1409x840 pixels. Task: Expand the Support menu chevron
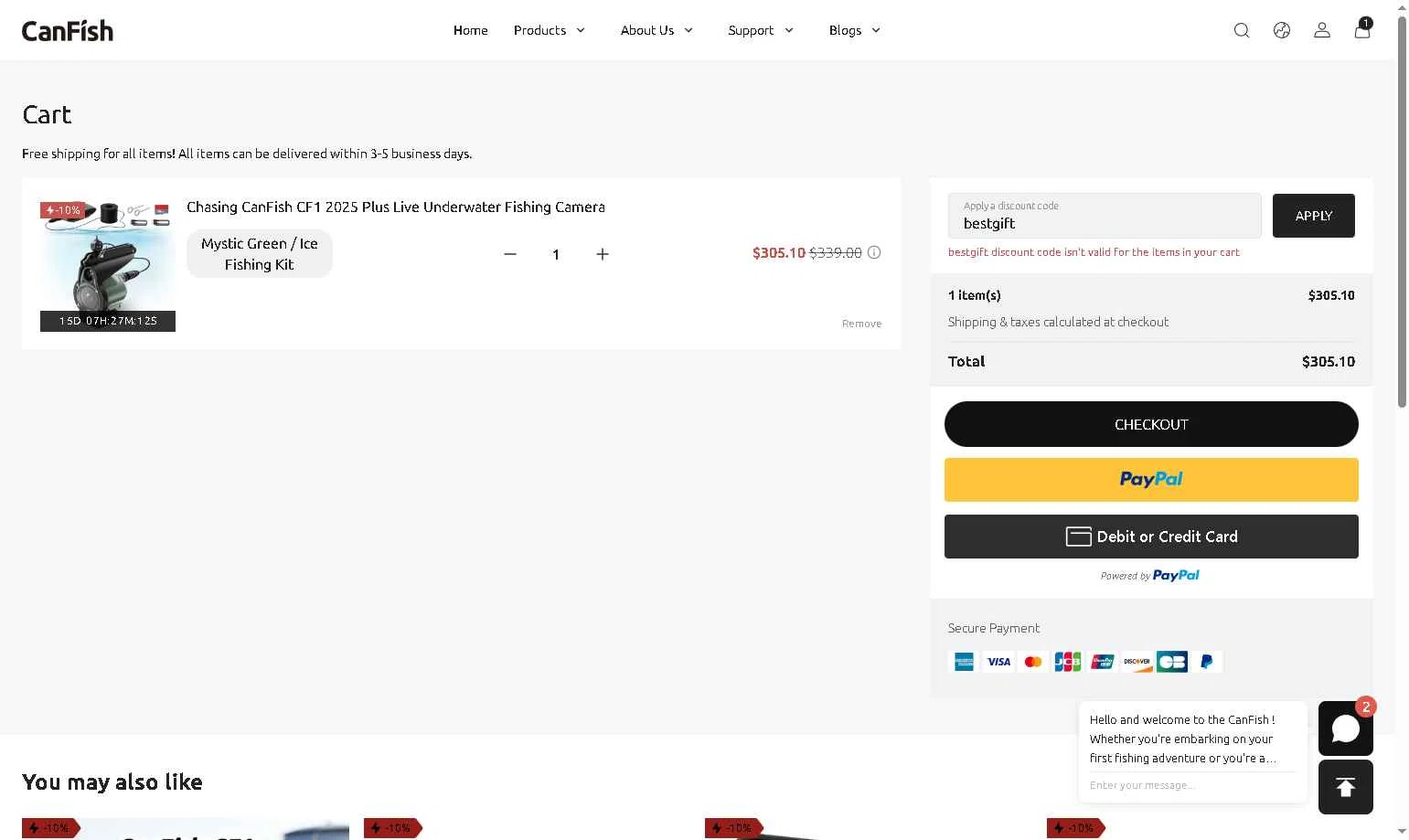coord(789,30)
